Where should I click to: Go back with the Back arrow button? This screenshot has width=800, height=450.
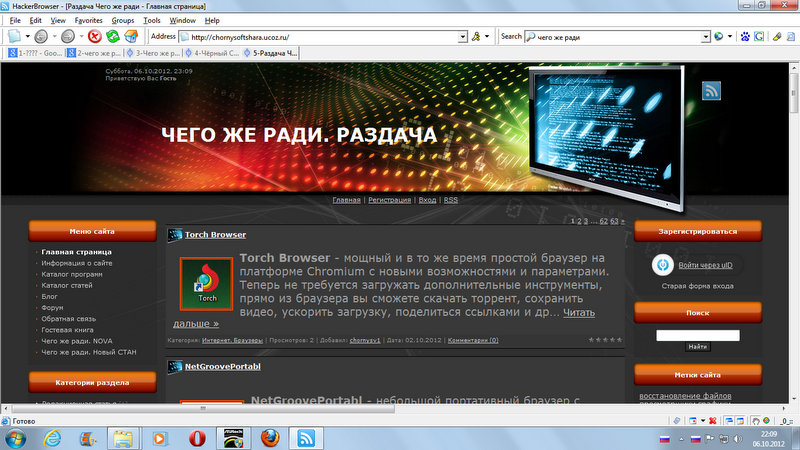[x=41, y=36]
